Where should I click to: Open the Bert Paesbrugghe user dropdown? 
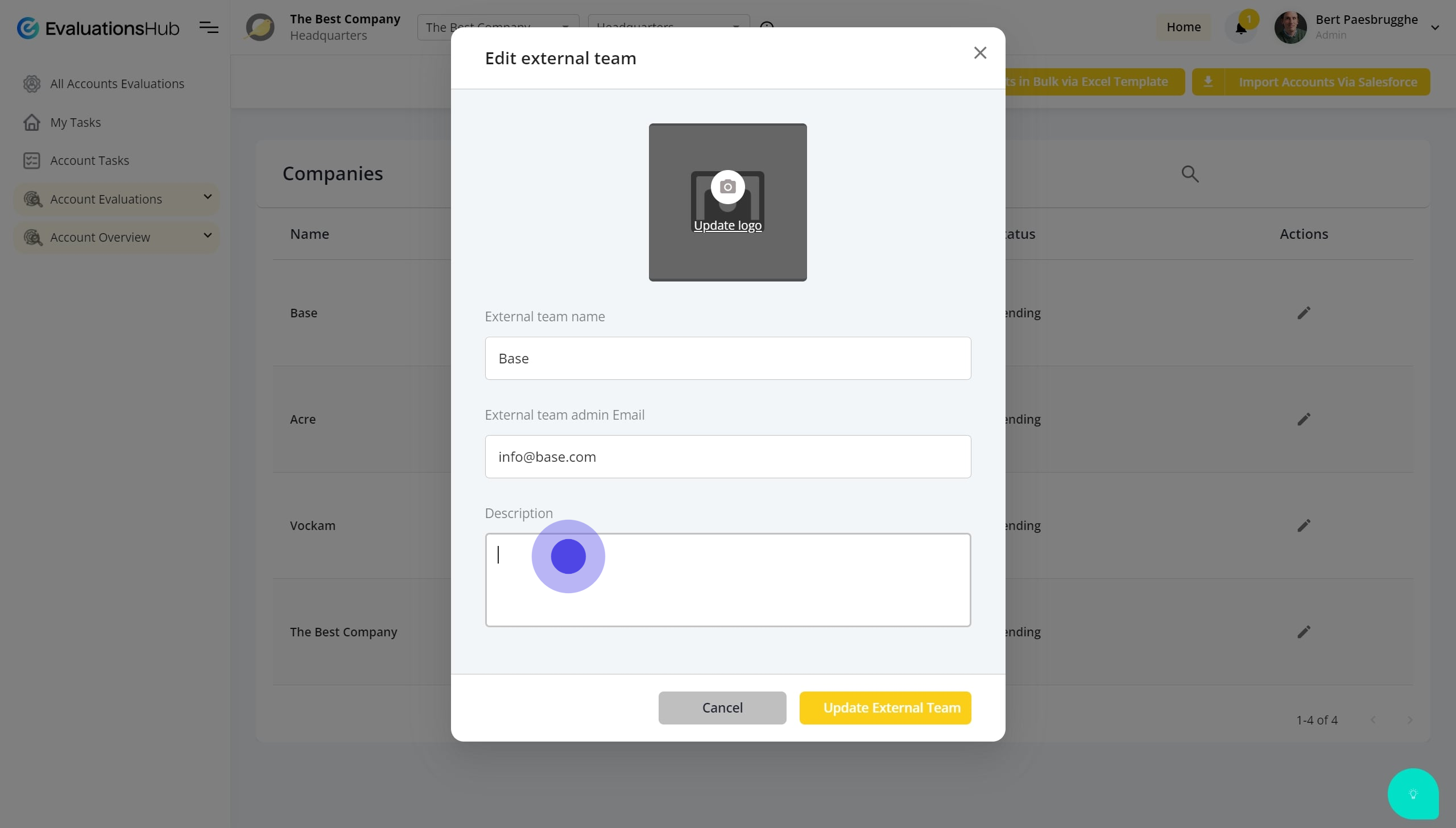point(1434,27)
